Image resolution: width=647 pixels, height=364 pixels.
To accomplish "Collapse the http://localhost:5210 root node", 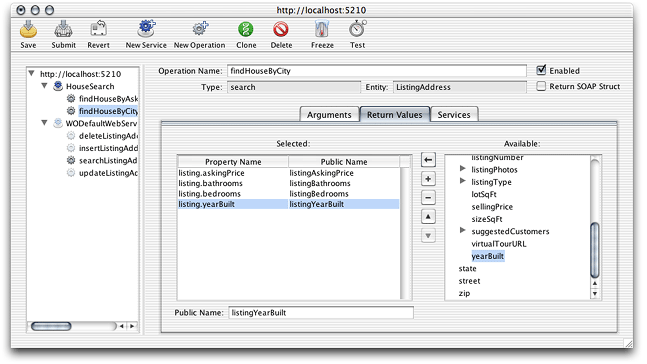I will coord(31,73).
